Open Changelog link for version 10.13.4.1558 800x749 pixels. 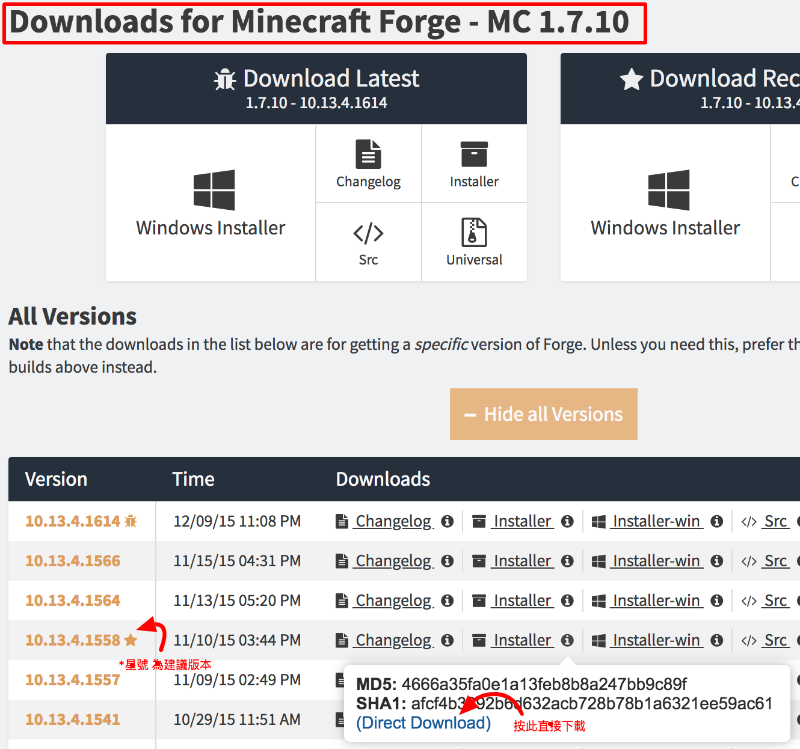(393, 640)
